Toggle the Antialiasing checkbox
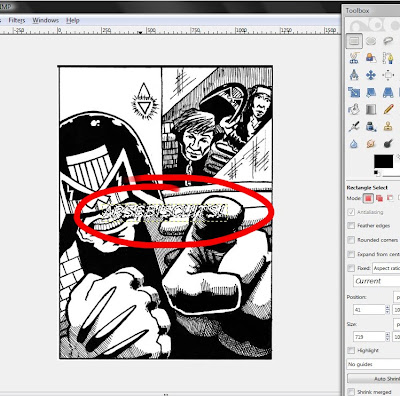This screenshot has width=400, height=396. [x=351, y=212]
